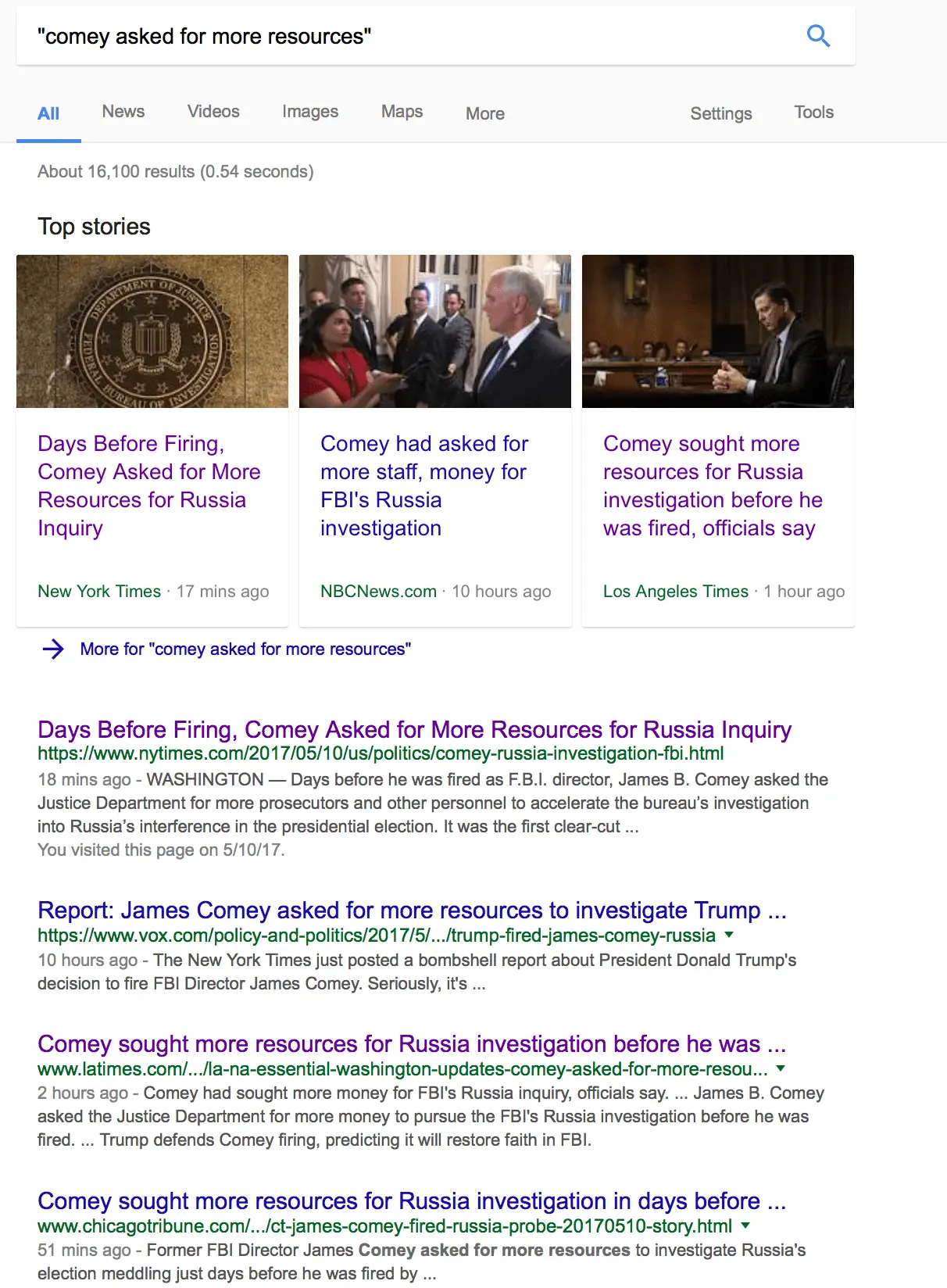Open NBCNews 'Comey had asked for more staff' story
The image size is (947, 1288).
(424, 486)
